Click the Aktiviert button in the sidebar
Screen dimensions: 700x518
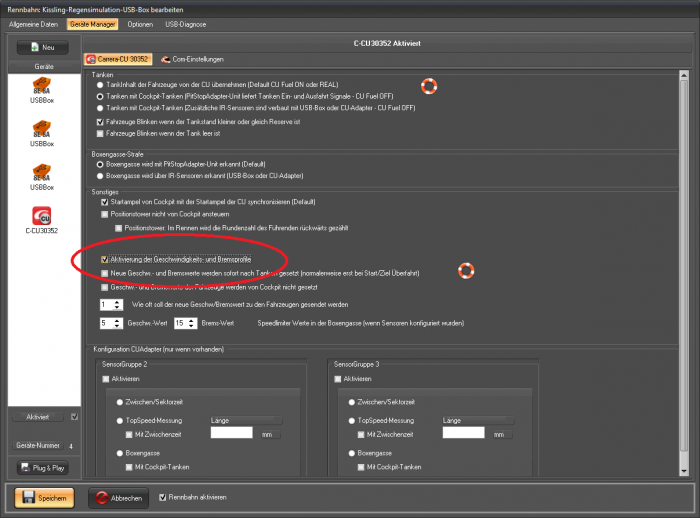point(38,416)
